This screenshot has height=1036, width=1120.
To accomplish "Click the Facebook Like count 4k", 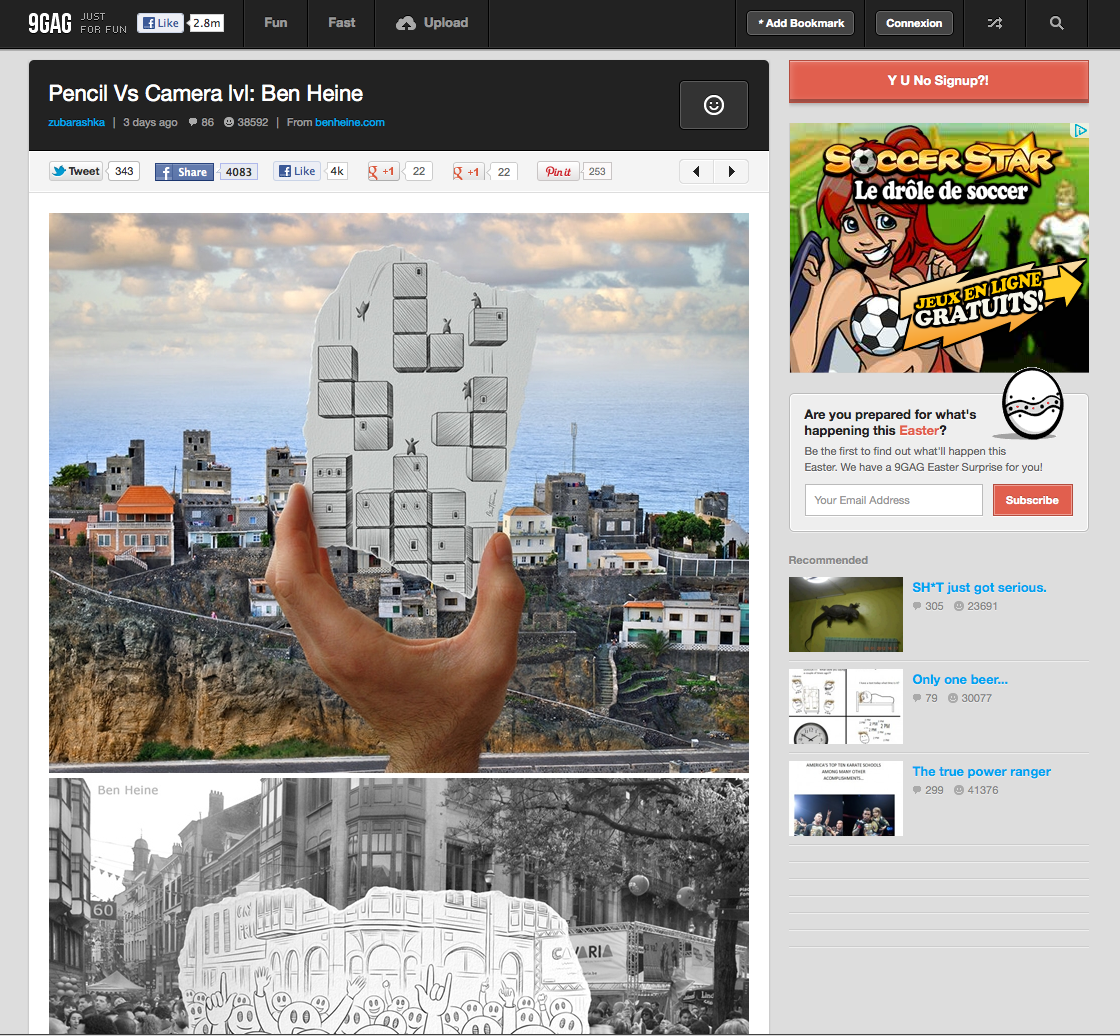I will tap(336, 171).
